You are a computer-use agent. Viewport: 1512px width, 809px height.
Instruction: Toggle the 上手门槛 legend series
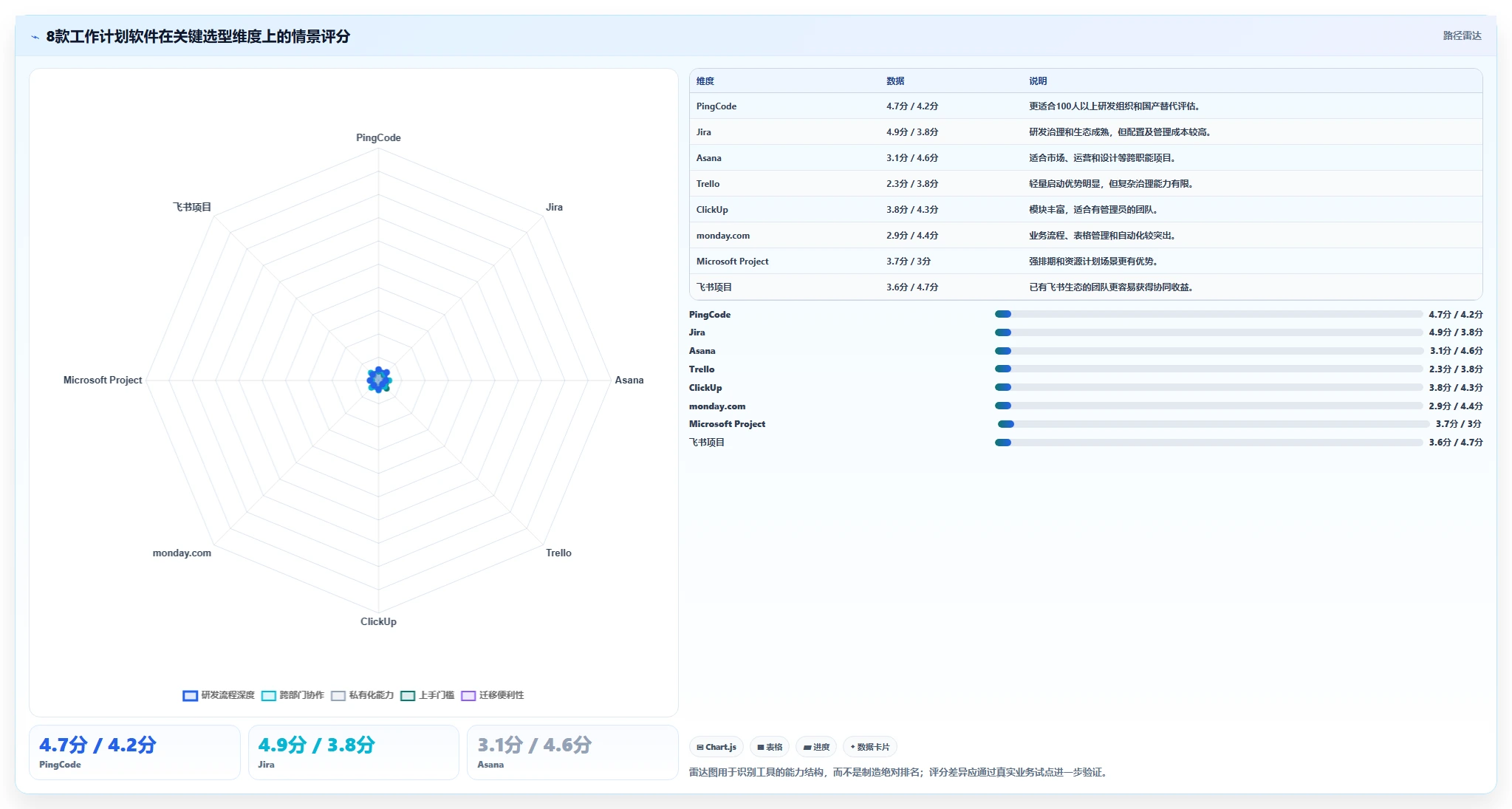coord(427,695)
